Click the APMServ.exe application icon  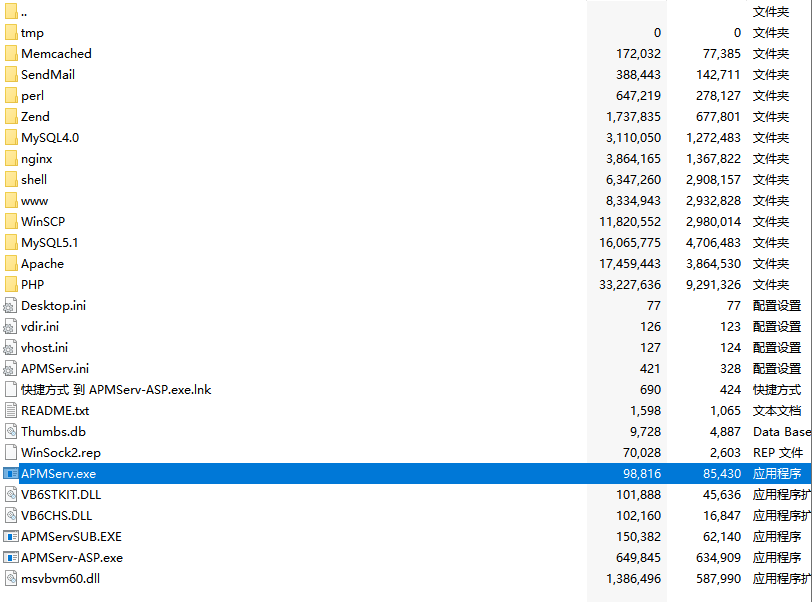point(11,474)
